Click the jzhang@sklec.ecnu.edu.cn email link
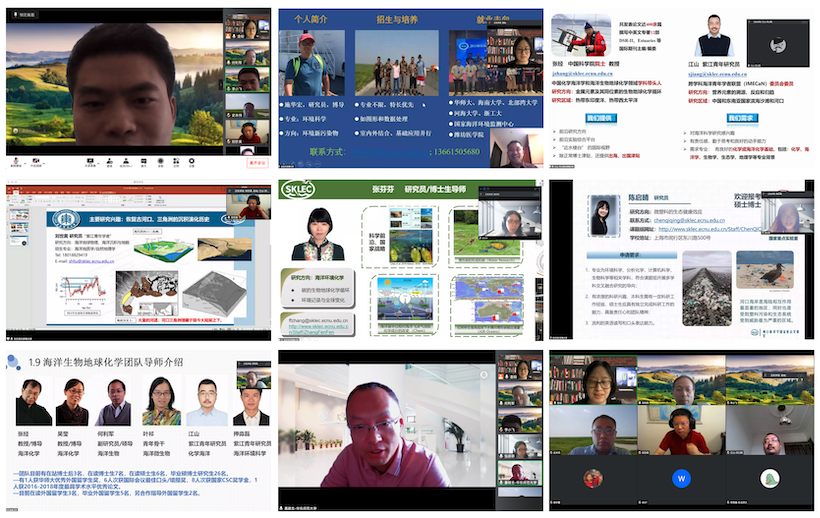Screen dimensions: 820x518 (x=582, y=74)
